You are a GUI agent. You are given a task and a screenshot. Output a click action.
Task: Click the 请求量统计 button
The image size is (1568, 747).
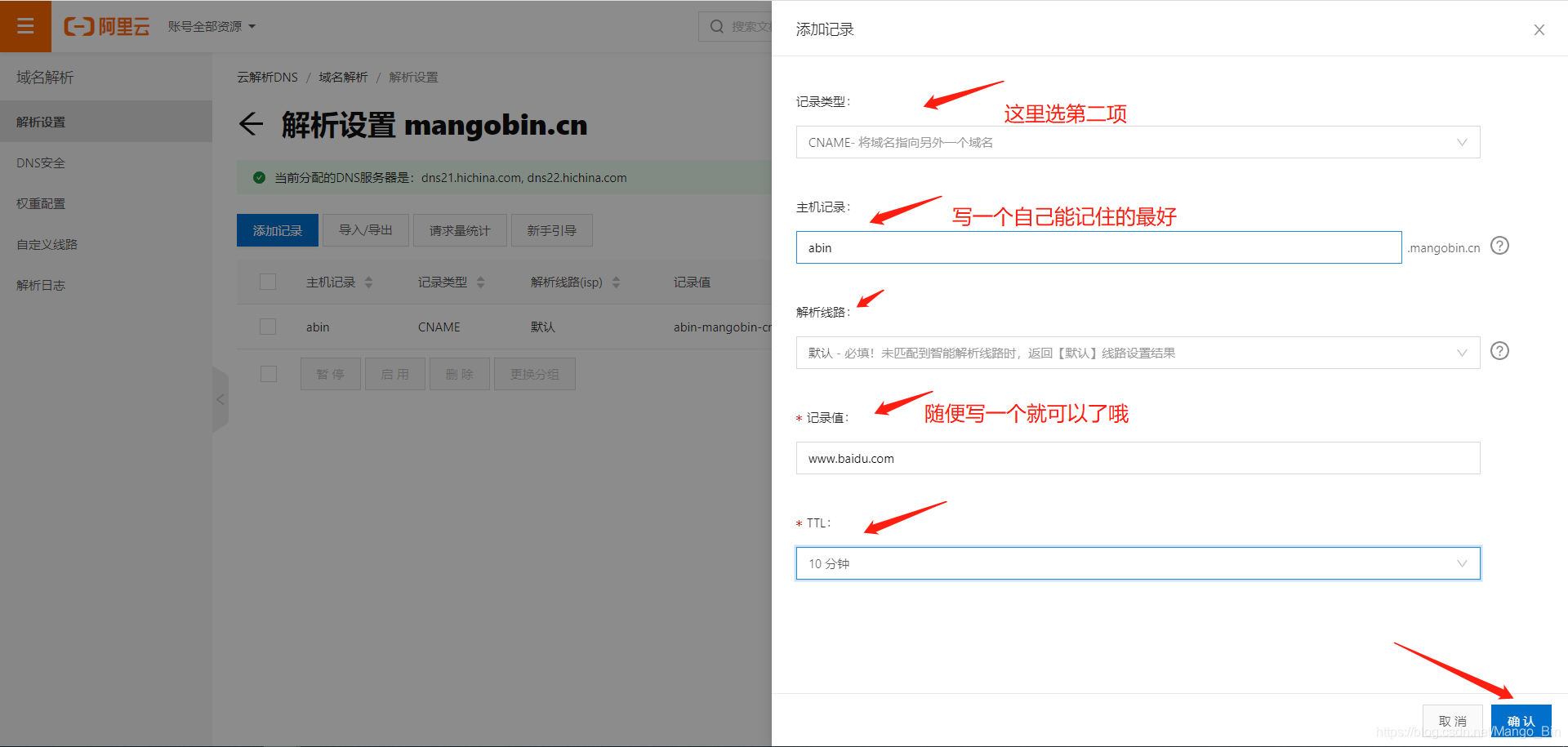[x=460, y=230]
